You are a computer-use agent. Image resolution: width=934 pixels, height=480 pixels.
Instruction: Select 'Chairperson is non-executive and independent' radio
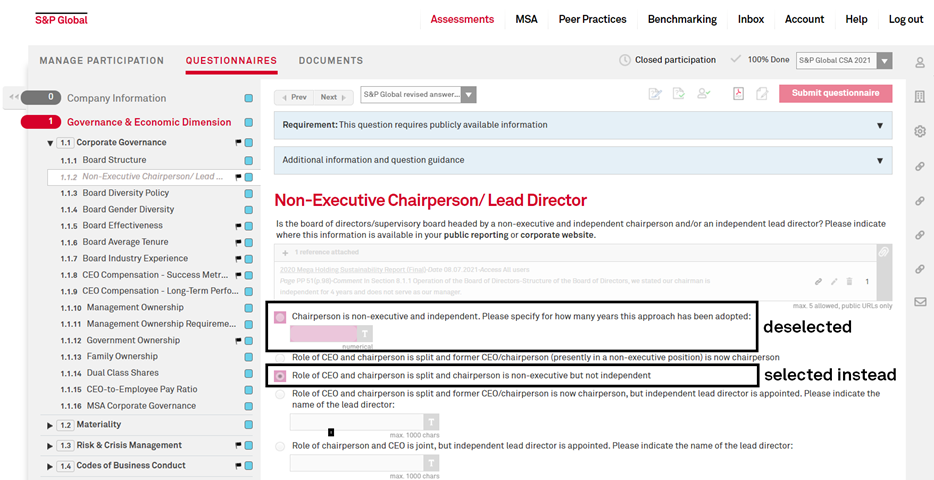click(x=280, y=317)
